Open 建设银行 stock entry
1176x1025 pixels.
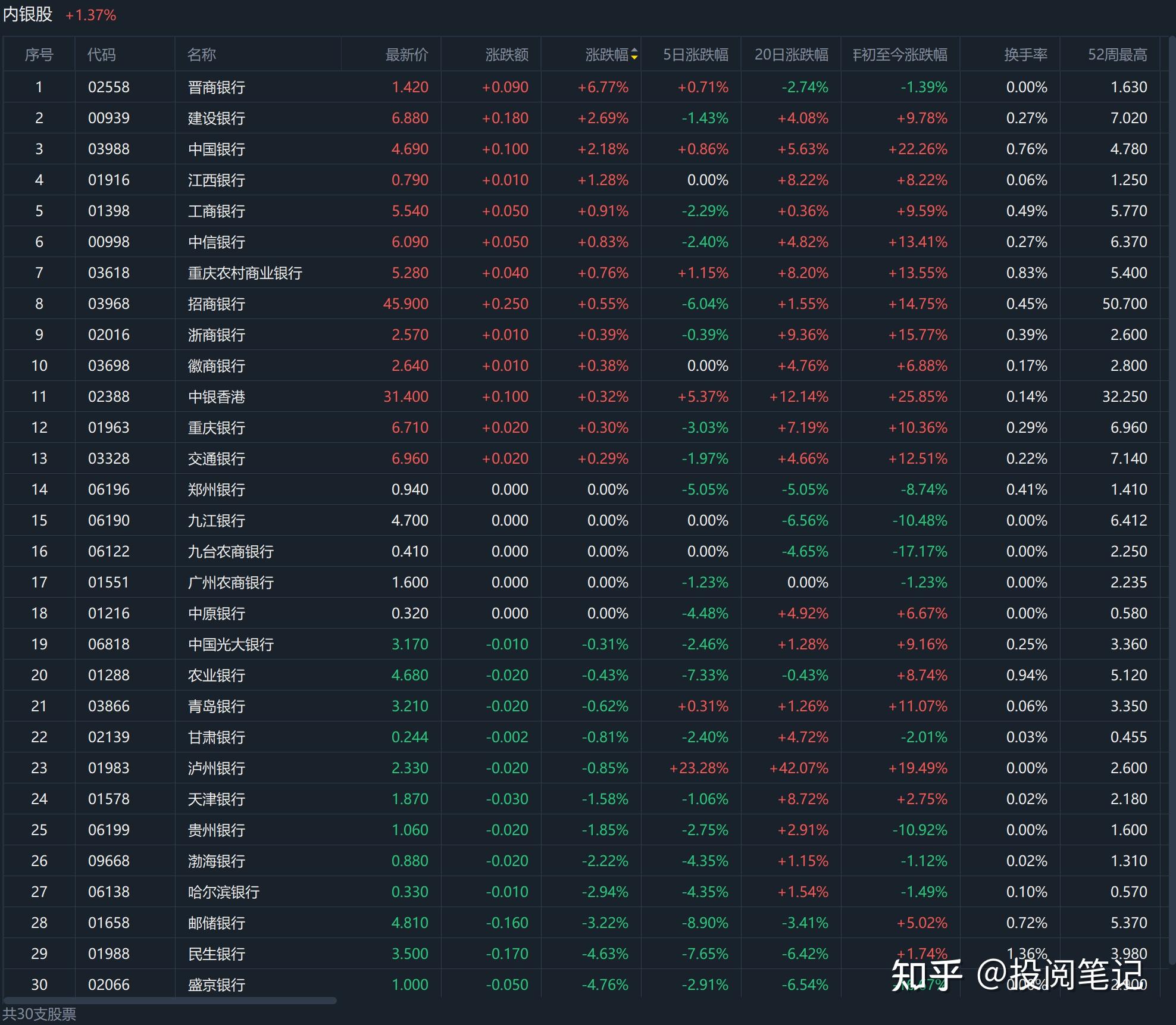pyautogui.click(x=217, y=118)
